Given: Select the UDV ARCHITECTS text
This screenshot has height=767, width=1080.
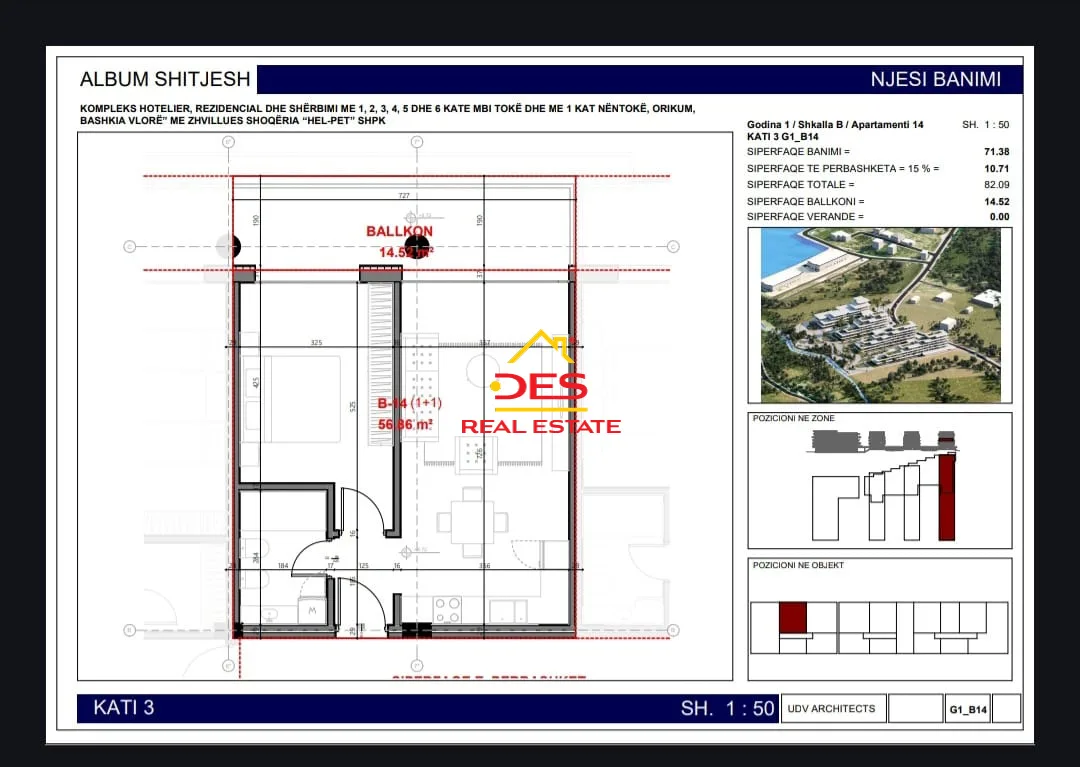Looking at the screenshot, I should (x=831, y=708).
